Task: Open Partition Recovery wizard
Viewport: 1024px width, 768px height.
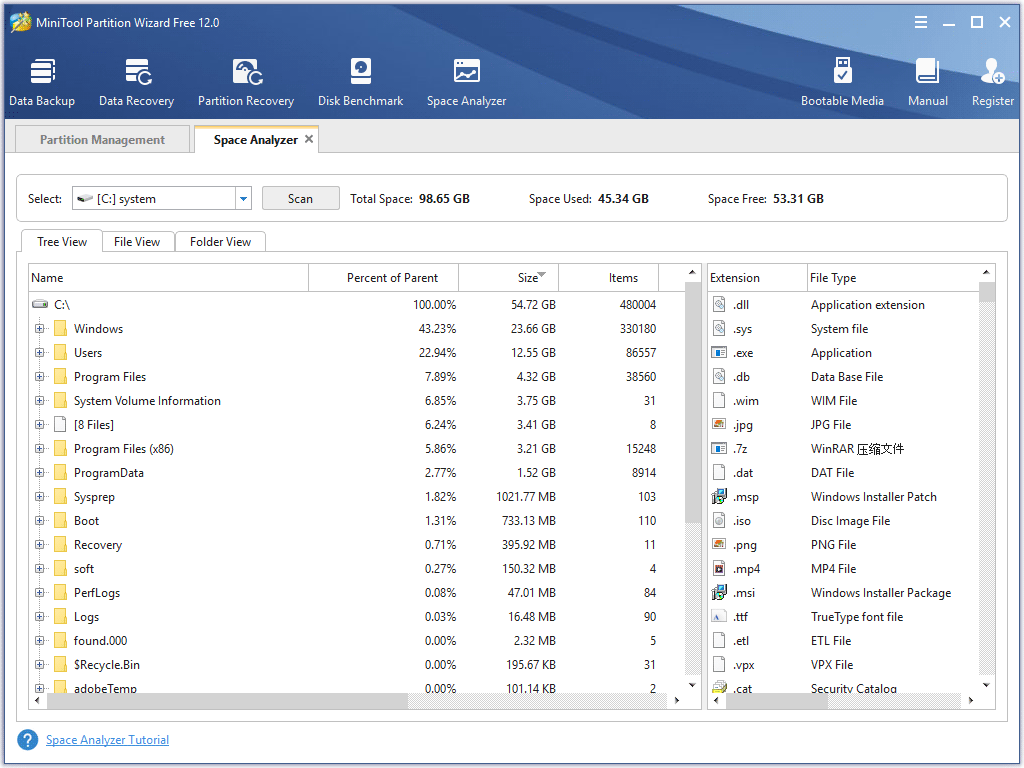Action: [x=246, y=82]
